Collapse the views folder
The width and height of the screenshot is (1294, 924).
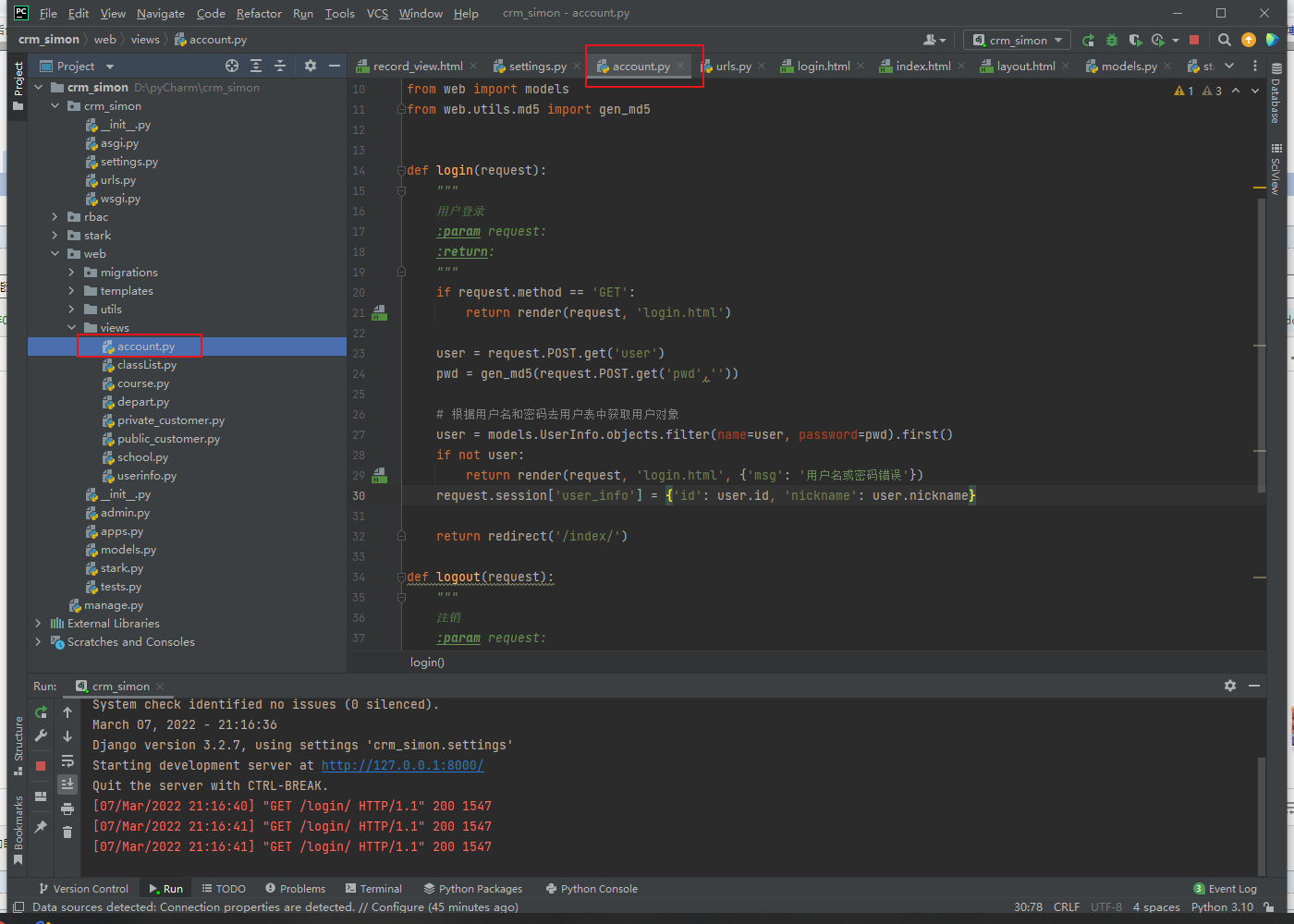[72, 328]
